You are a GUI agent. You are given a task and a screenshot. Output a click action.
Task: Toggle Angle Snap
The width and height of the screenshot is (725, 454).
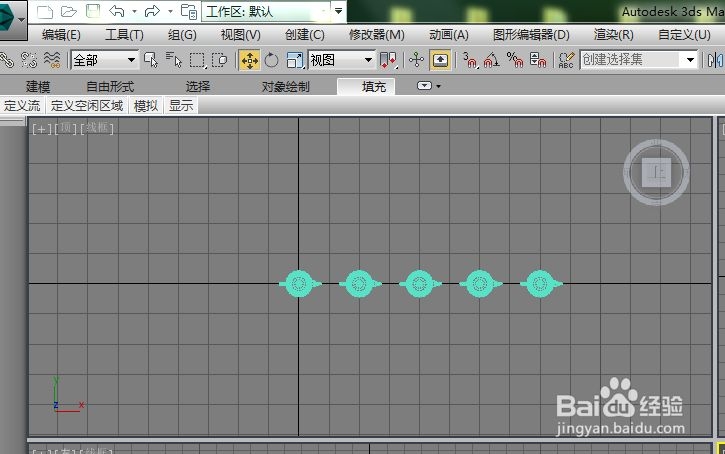click(x=492, y=60)
